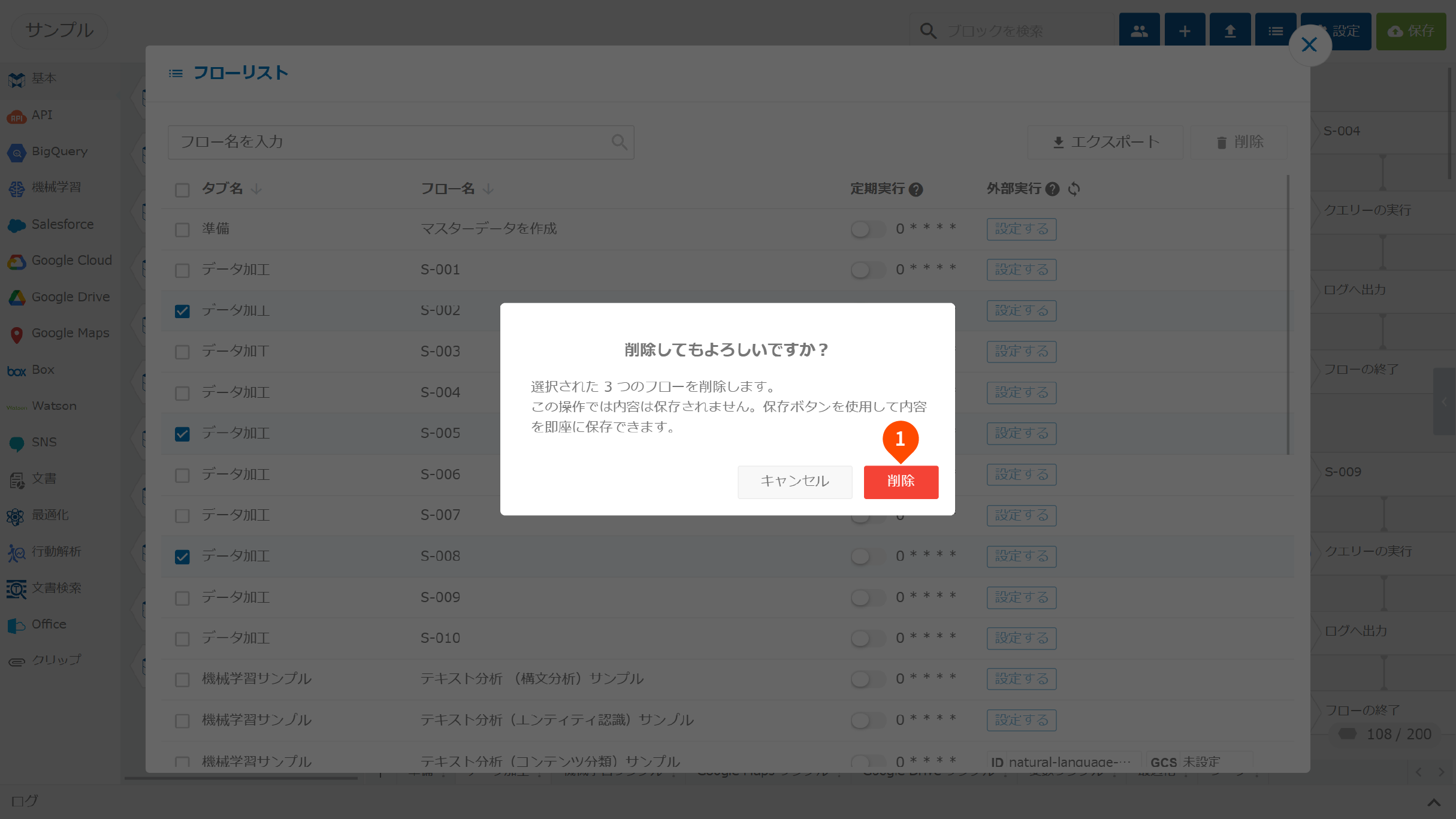Open the Google Cloud block category
Image resolution: width=1456 pixels, height=819 pixels.
60,261
